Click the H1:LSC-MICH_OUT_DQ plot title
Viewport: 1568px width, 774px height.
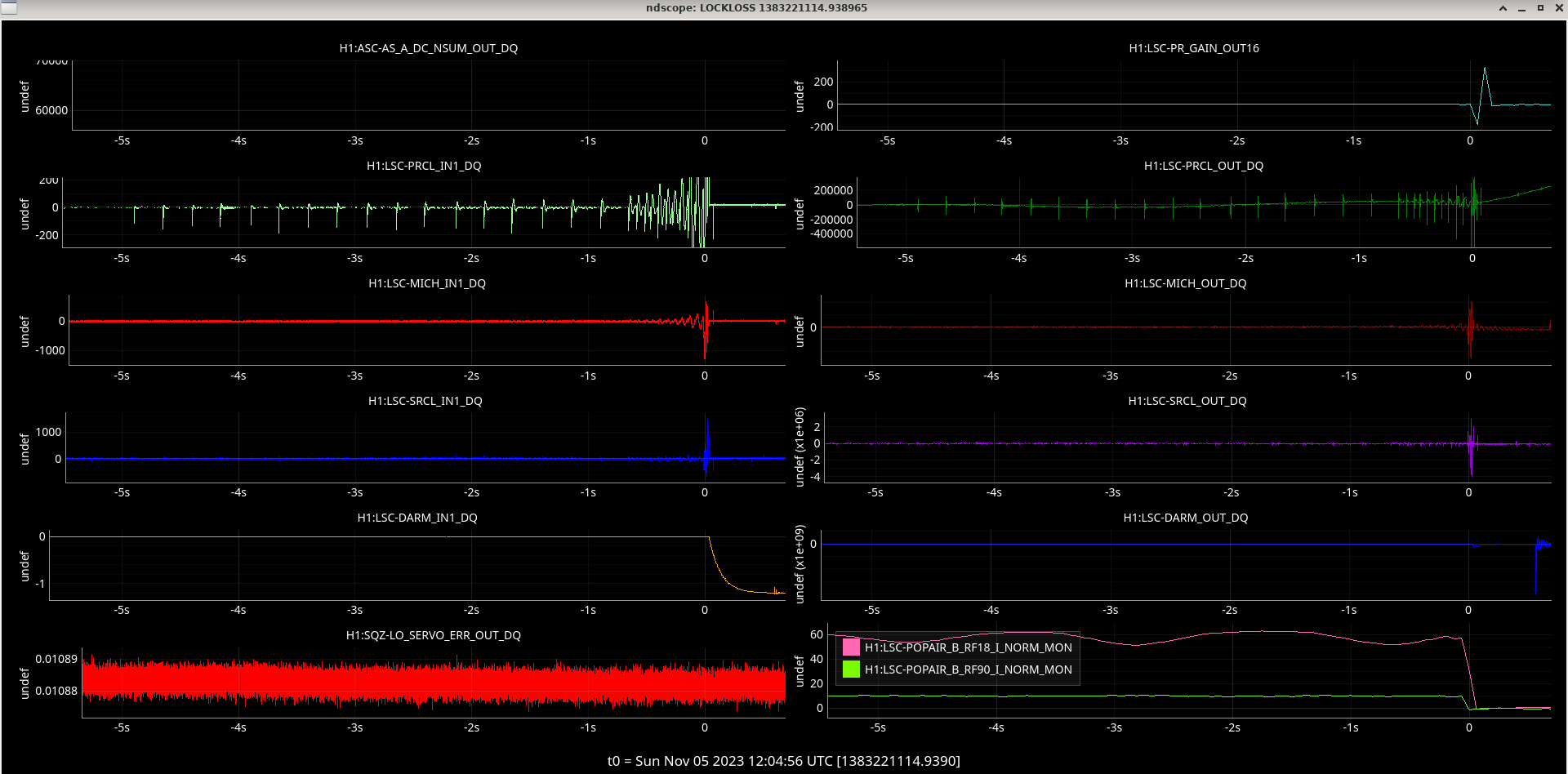[1186, 283]
